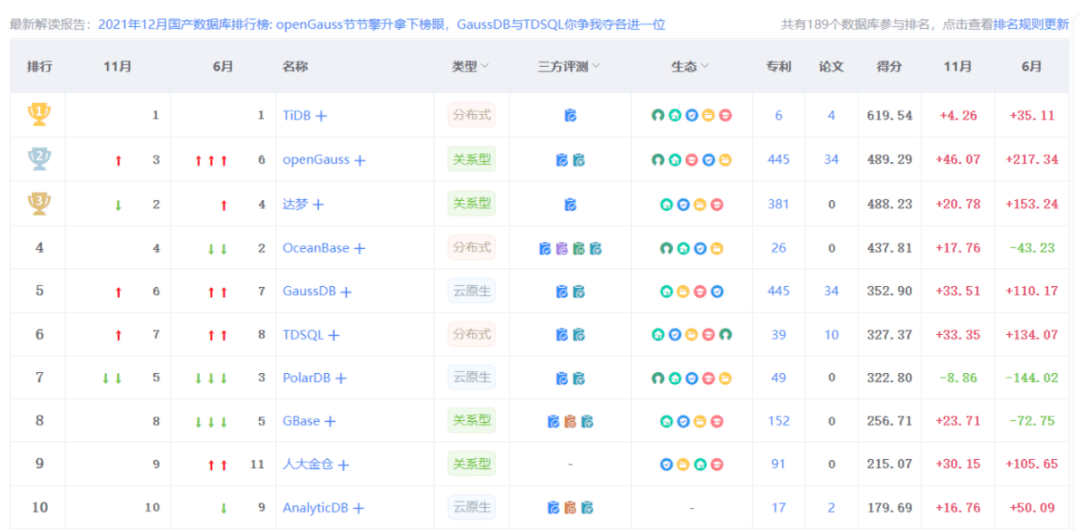
Task: Click TDSQL's paper count 10
Action: click(x=831, y=335)
